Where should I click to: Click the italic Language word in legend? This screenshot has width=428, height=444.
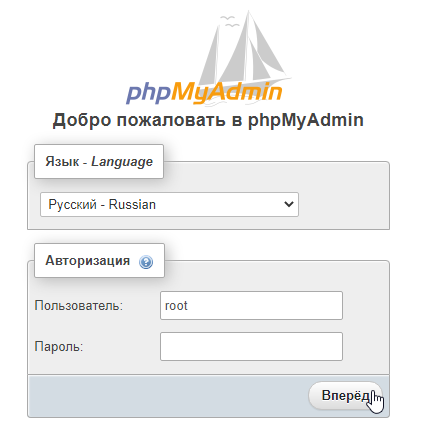[122, 162]
